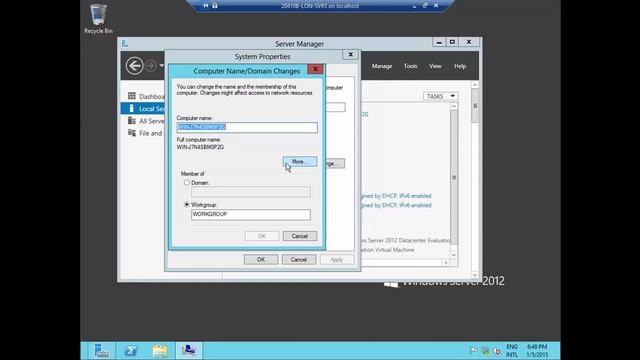Click the More... button
Screen dimensions: 640x360
point(300,162)
